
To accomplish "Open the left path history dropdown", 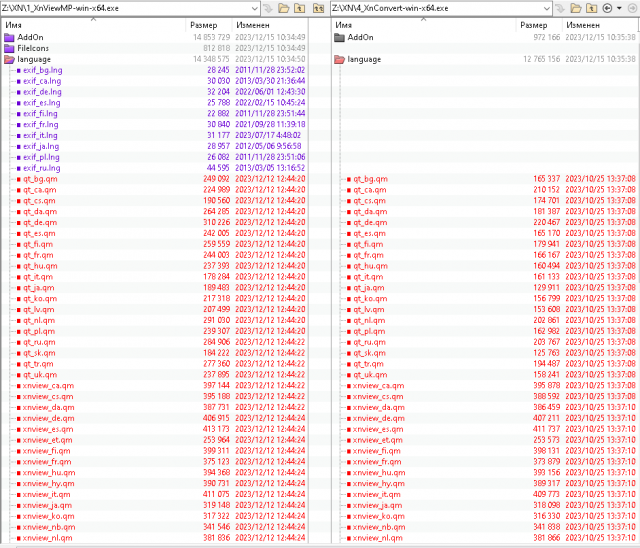I will click(x=254, y=8).
